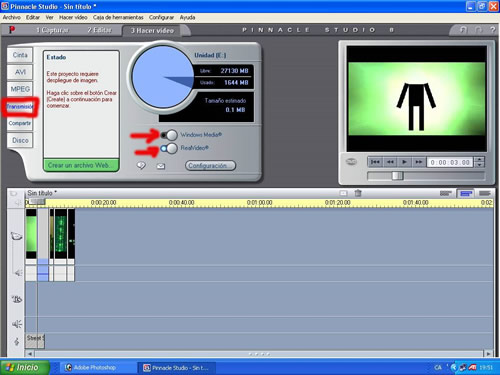Click the timecode field 0:00:03.00
The image size is (500, 375).
[x=450, y=162]
